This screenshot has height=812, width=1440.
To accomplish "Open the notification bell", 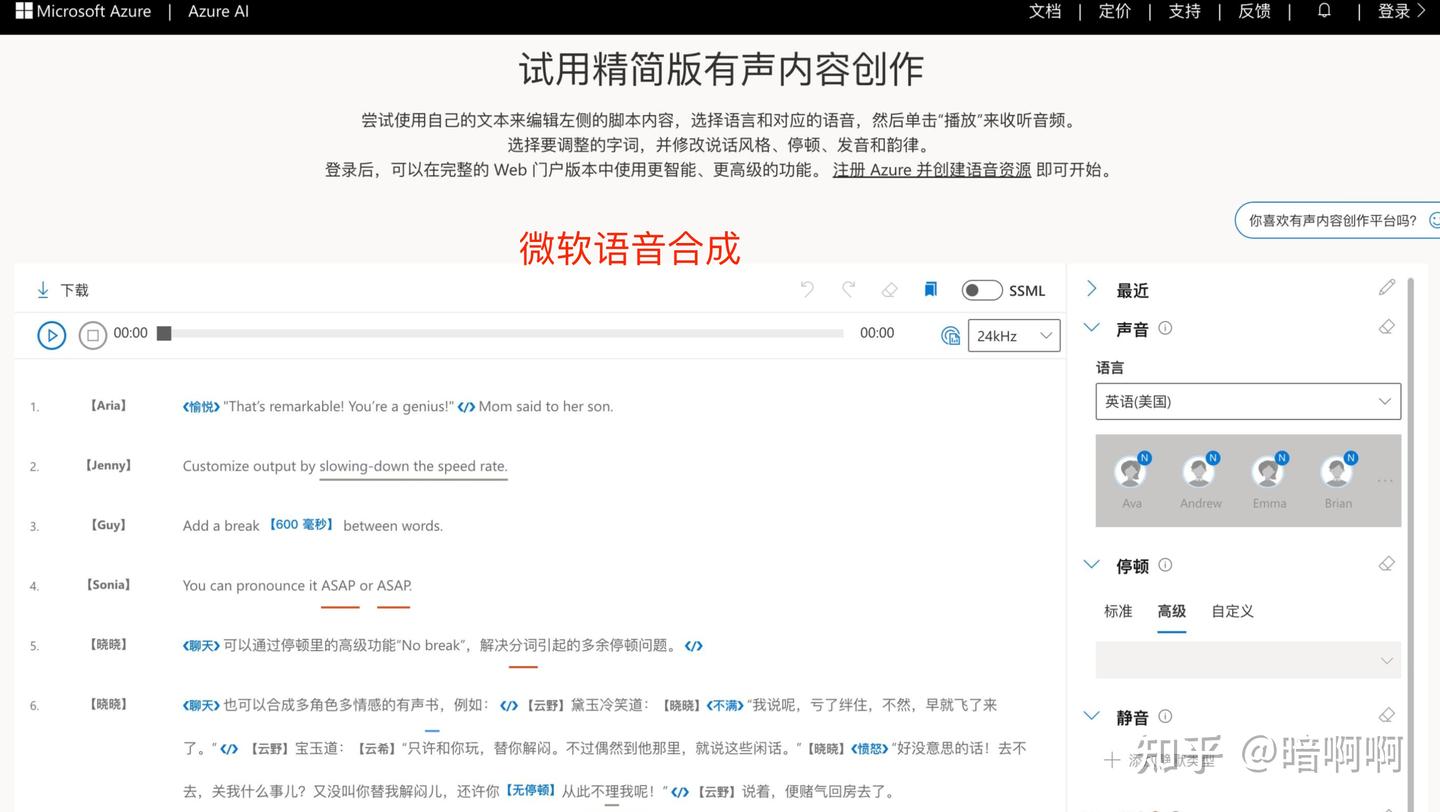I will point(1324,11).
